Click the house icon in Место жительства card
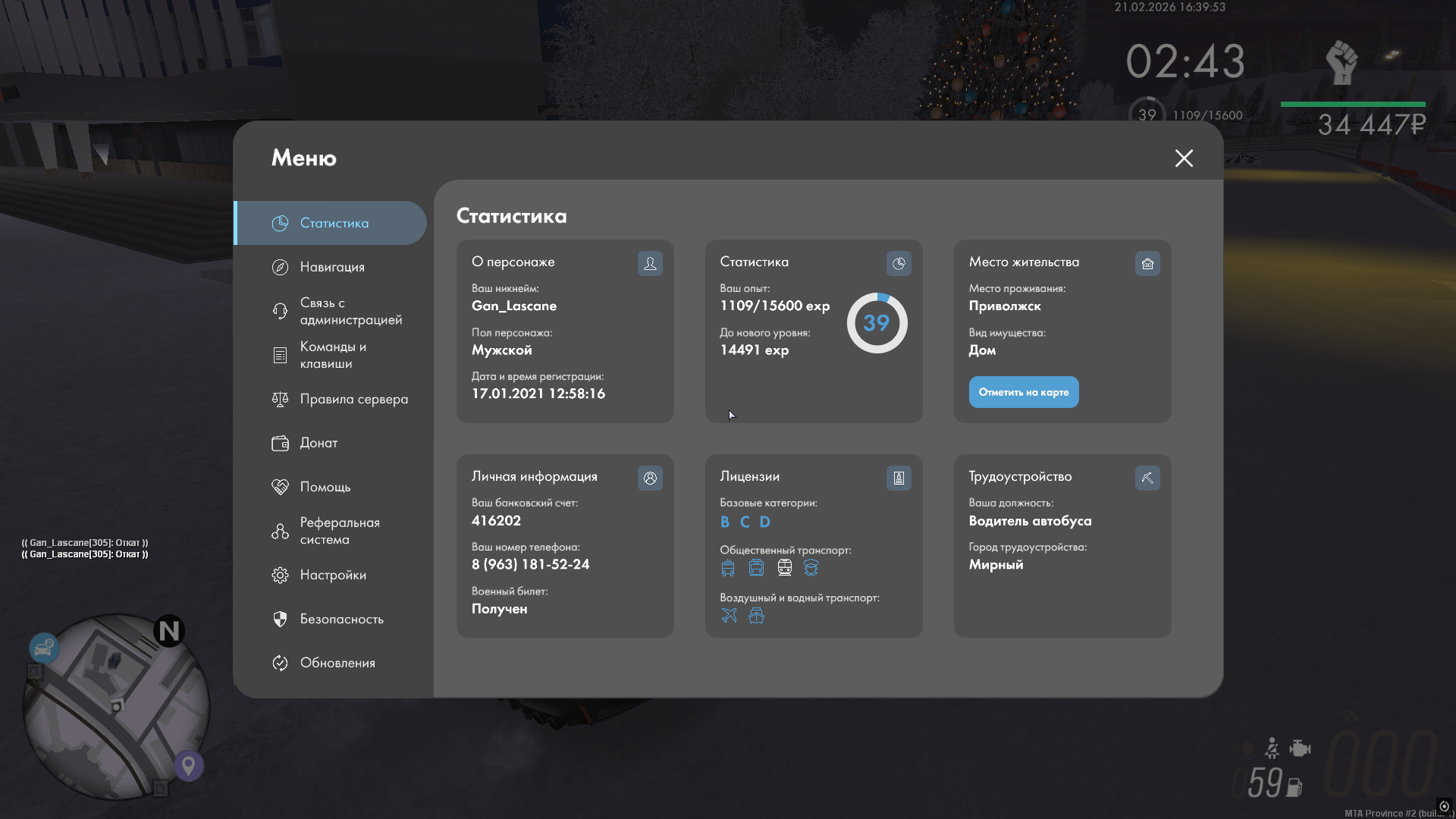The width and height of the screenshot is (1456, 819). pyautogui.click(x=1147, y=263)
